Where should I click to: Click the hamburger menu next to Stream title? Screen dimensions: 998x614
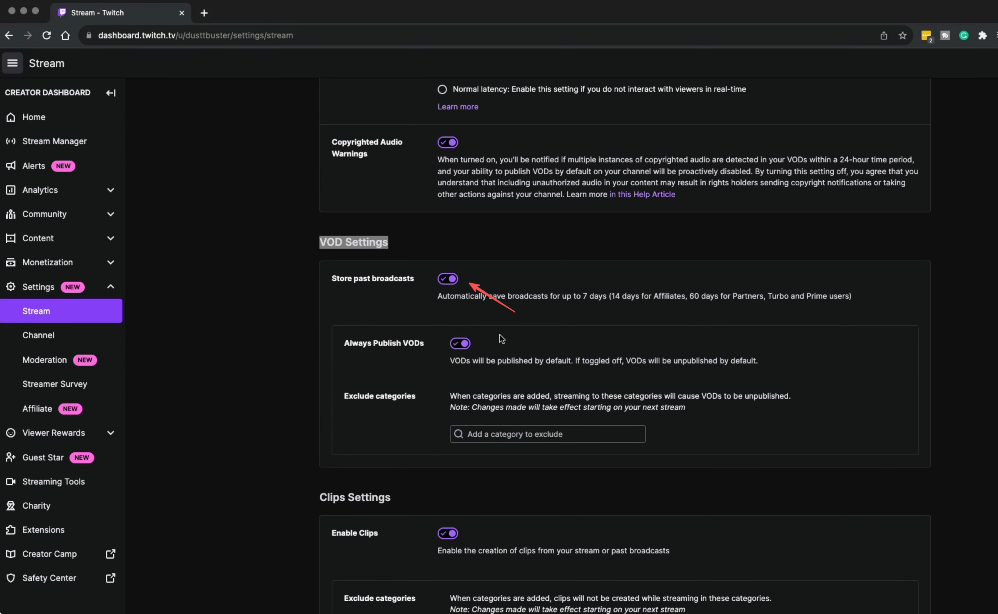12,62
